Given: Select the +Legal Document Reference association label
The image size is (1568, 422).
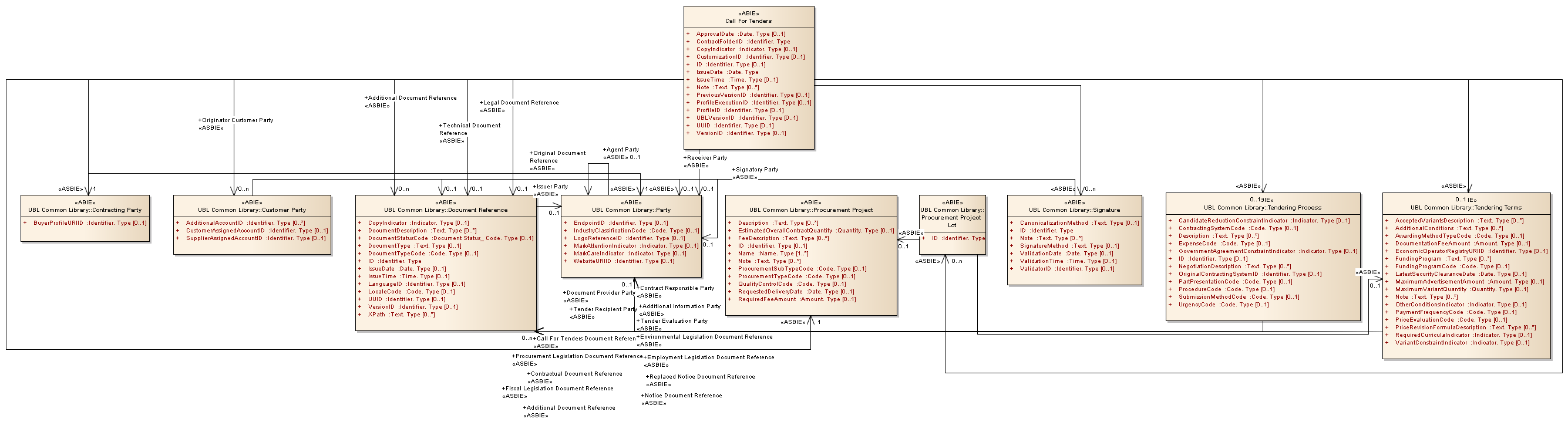Looking at the screenshot, I should click(x=520, y=103).
